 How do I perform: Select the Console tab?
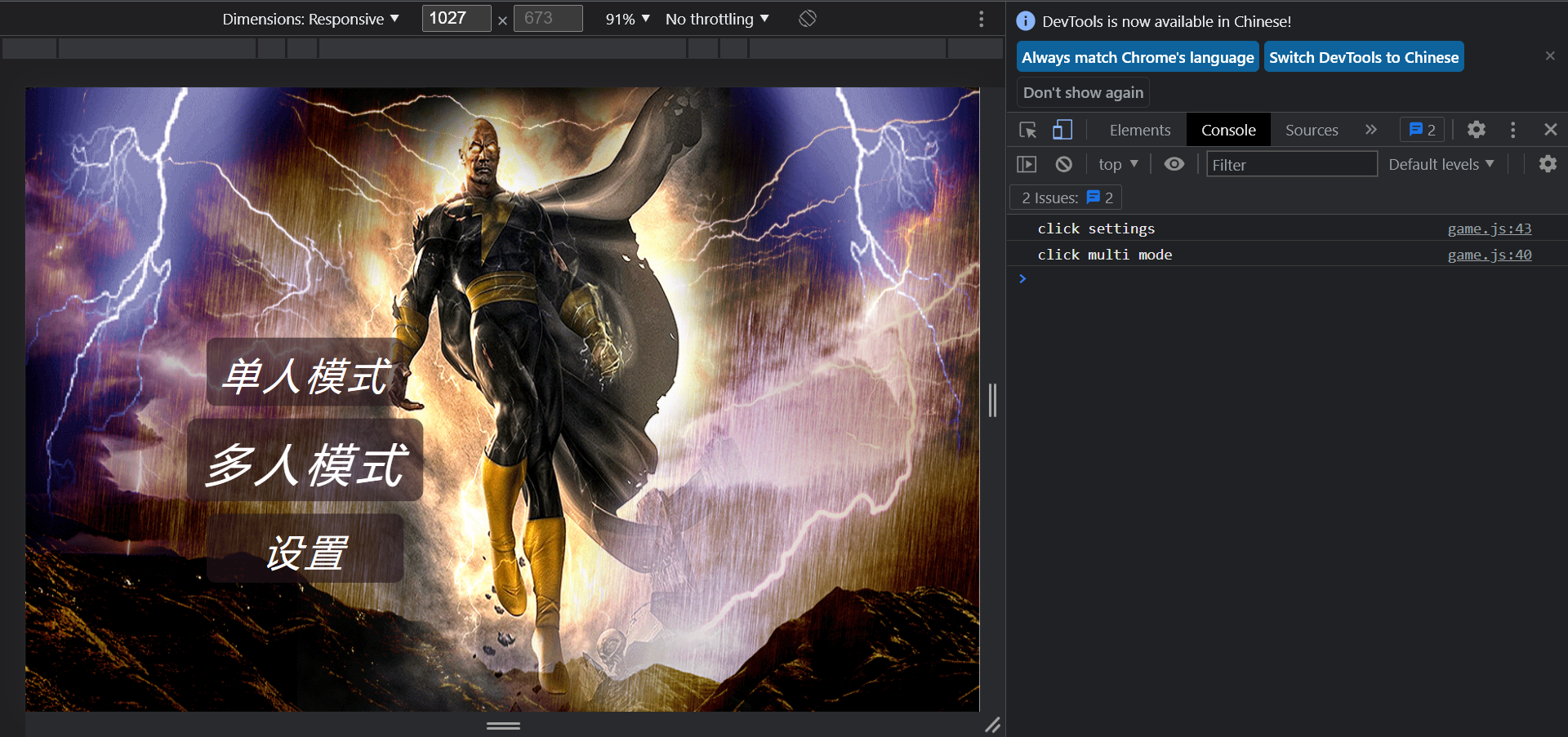coord(1228,130)
